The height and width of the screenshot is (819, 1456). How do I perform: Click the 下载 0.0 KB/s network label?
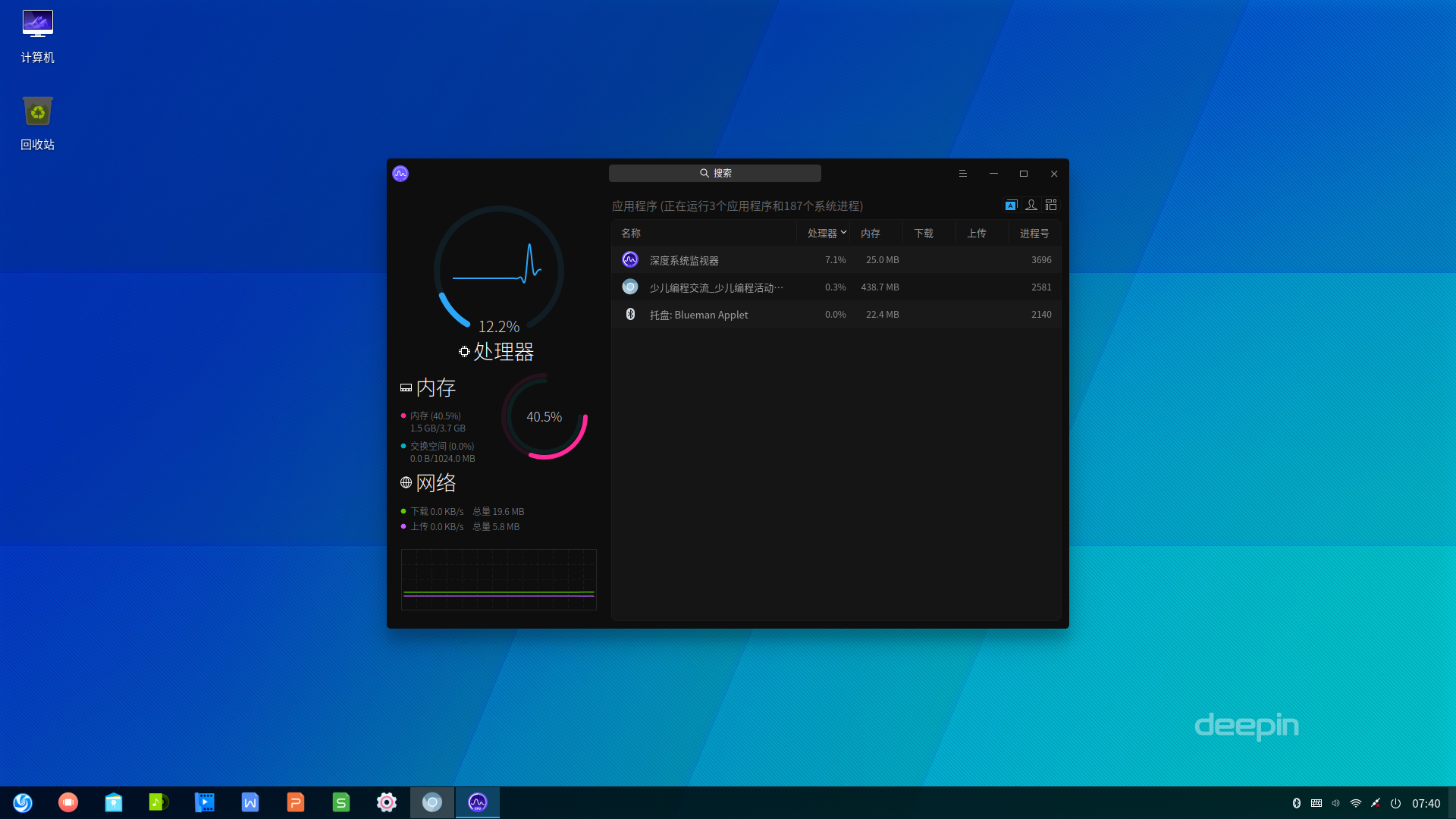coord(437,512)
